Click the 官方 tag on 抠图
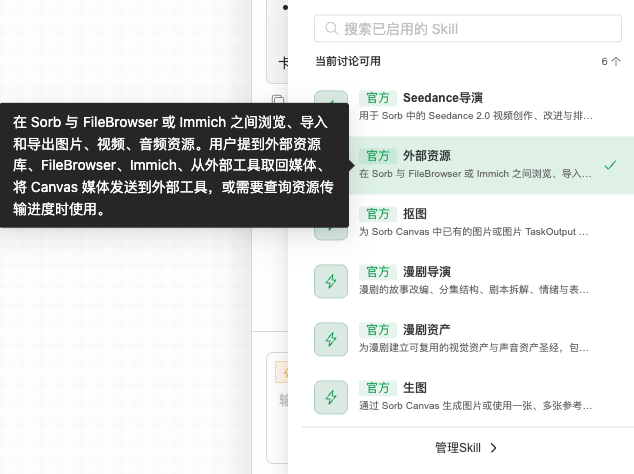The height and width of the screenshot is (474, 634). point(378,214)
